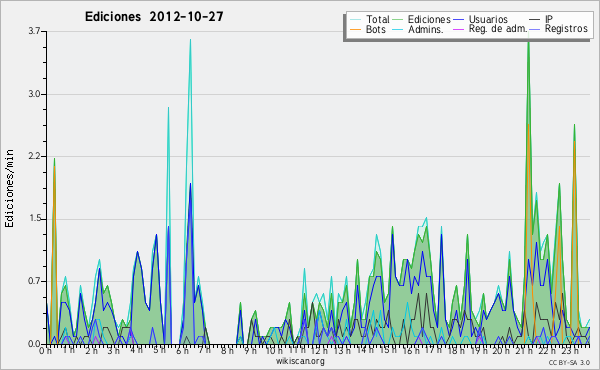
Task: Click the '7 h' x-axis label
Action: coord(204,350)
